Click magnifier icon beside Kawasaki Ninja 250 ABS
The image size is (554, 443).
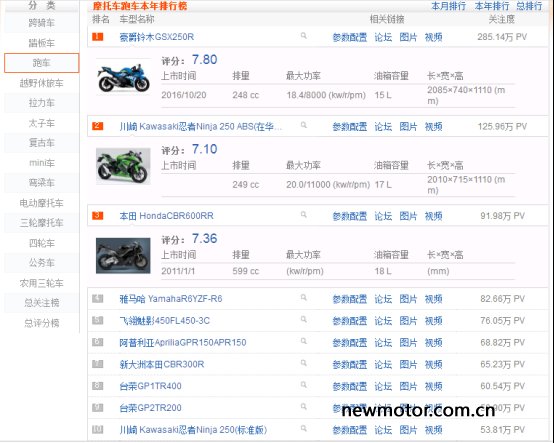point(303,125)
